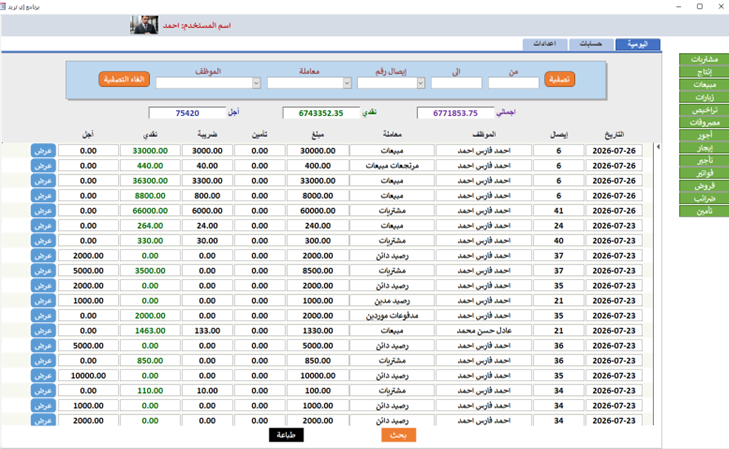The width and height of the screenshot is (729, 449).
Task: Open the إنتاج sidebar section
Action: (x=704, y=72)
